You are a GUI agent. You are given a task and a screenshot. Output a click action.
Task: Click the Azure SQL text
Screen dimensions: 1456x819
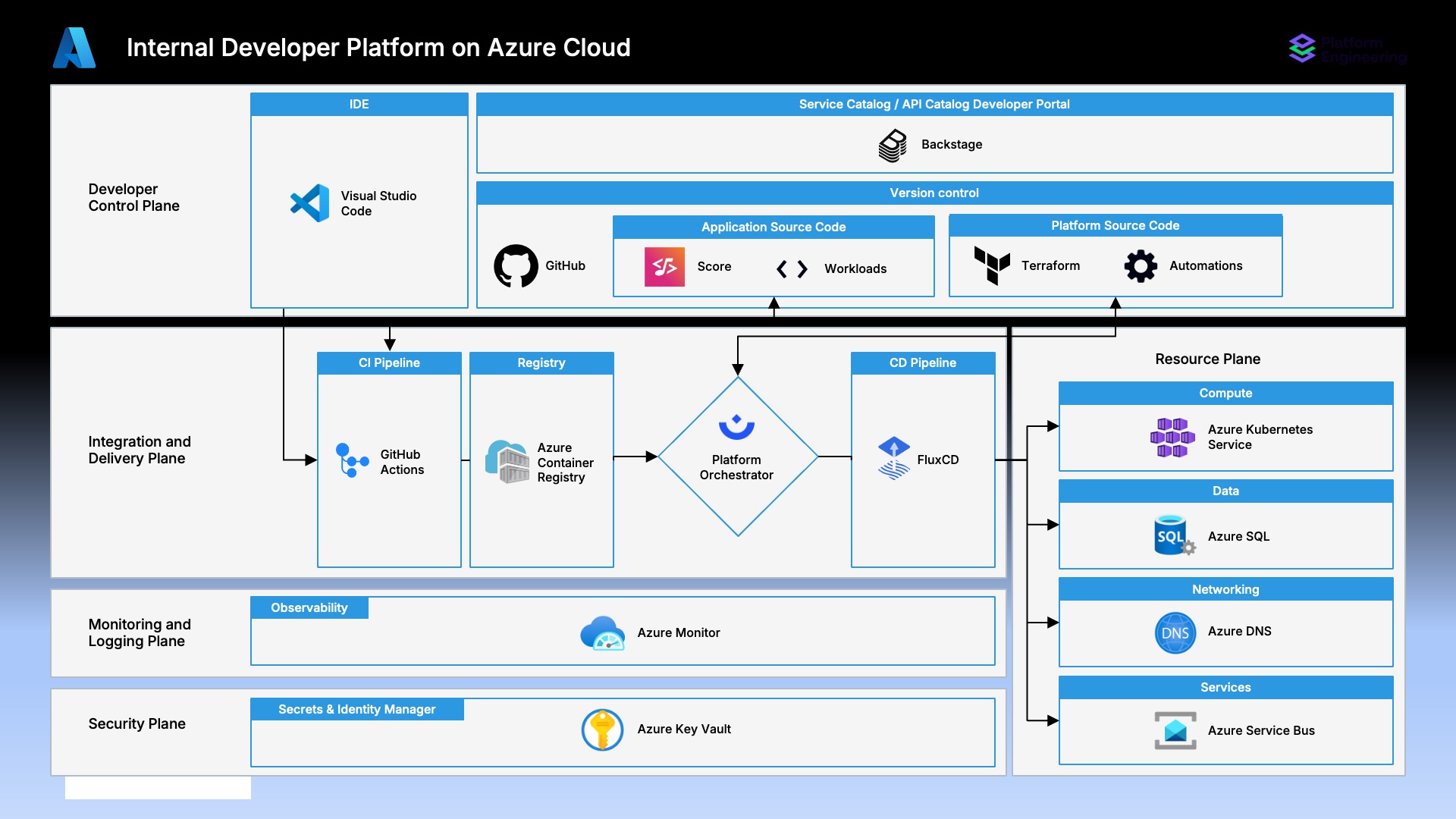tap(1238, 536)
